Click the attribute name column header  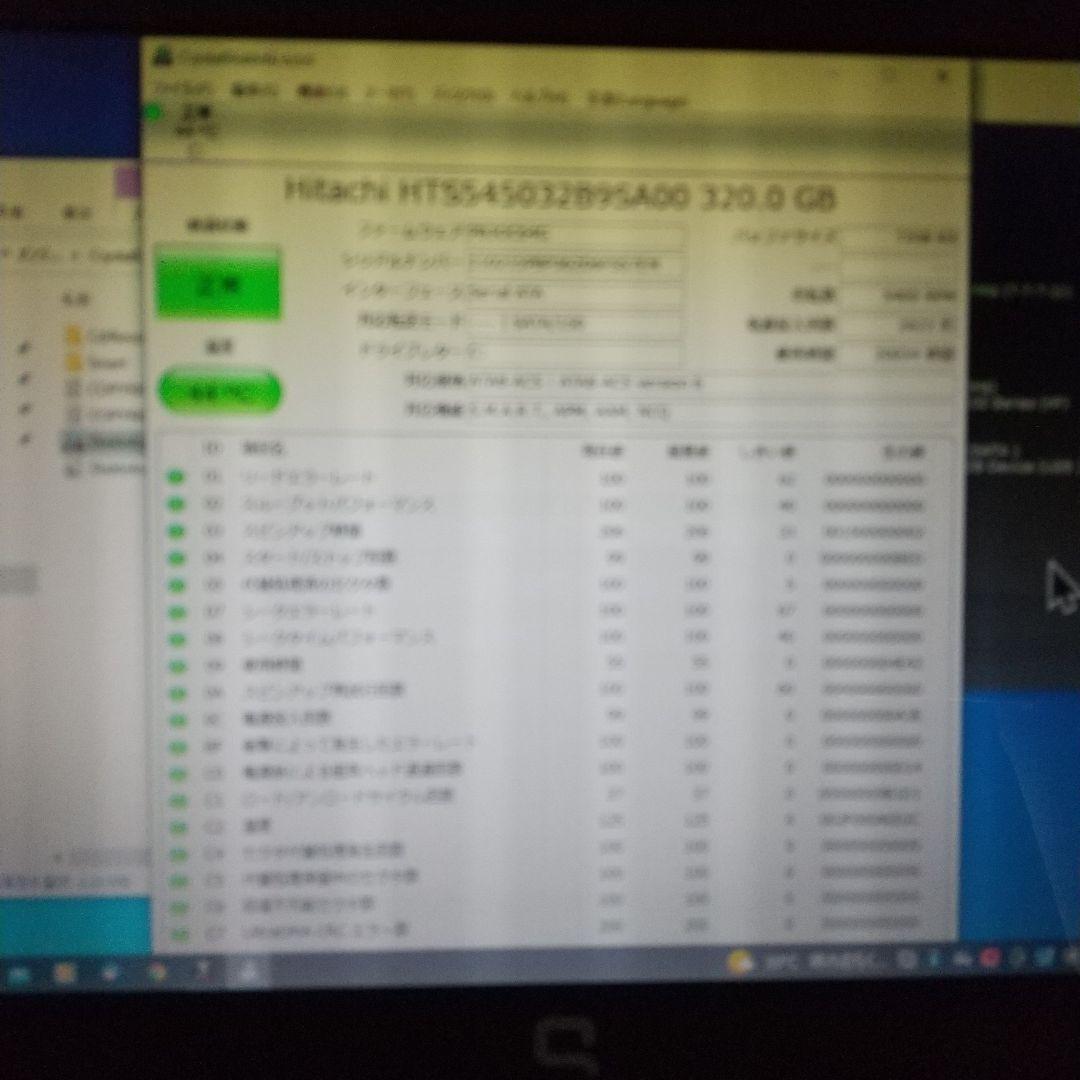pos(262,449)
